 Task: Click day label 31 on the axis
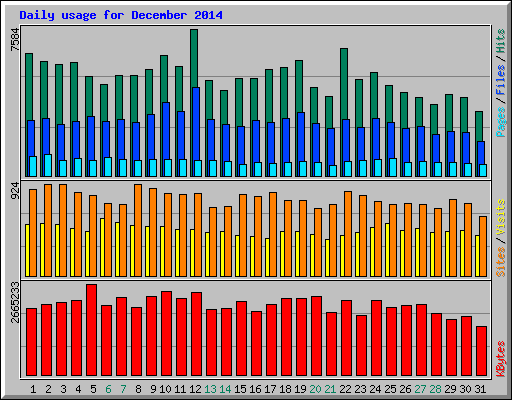pos(480,389)
